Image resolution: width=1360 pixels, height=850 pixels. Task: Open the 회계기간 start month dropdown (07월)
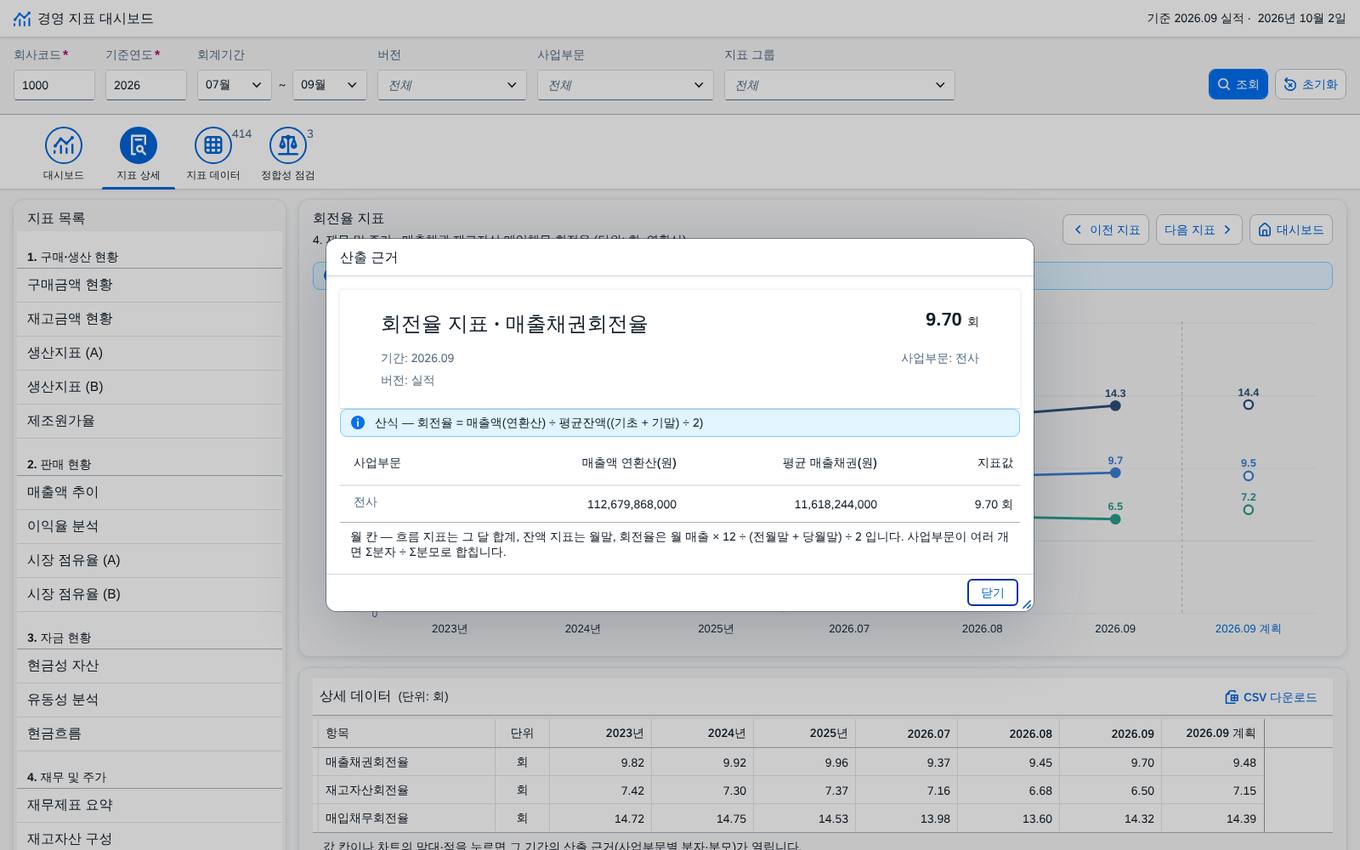click(x=234, y=85)
